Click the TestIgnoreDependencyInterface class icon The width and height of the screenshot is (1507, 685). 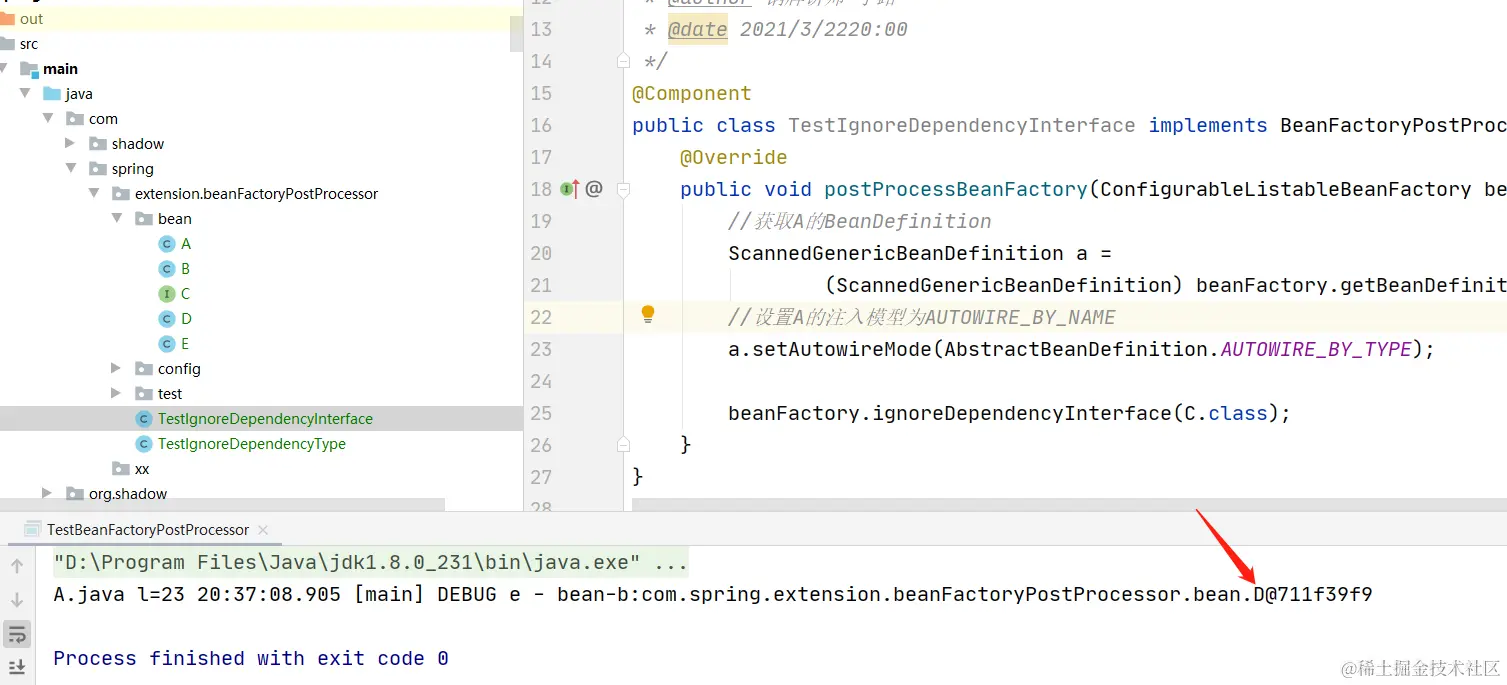click(144, 419)
